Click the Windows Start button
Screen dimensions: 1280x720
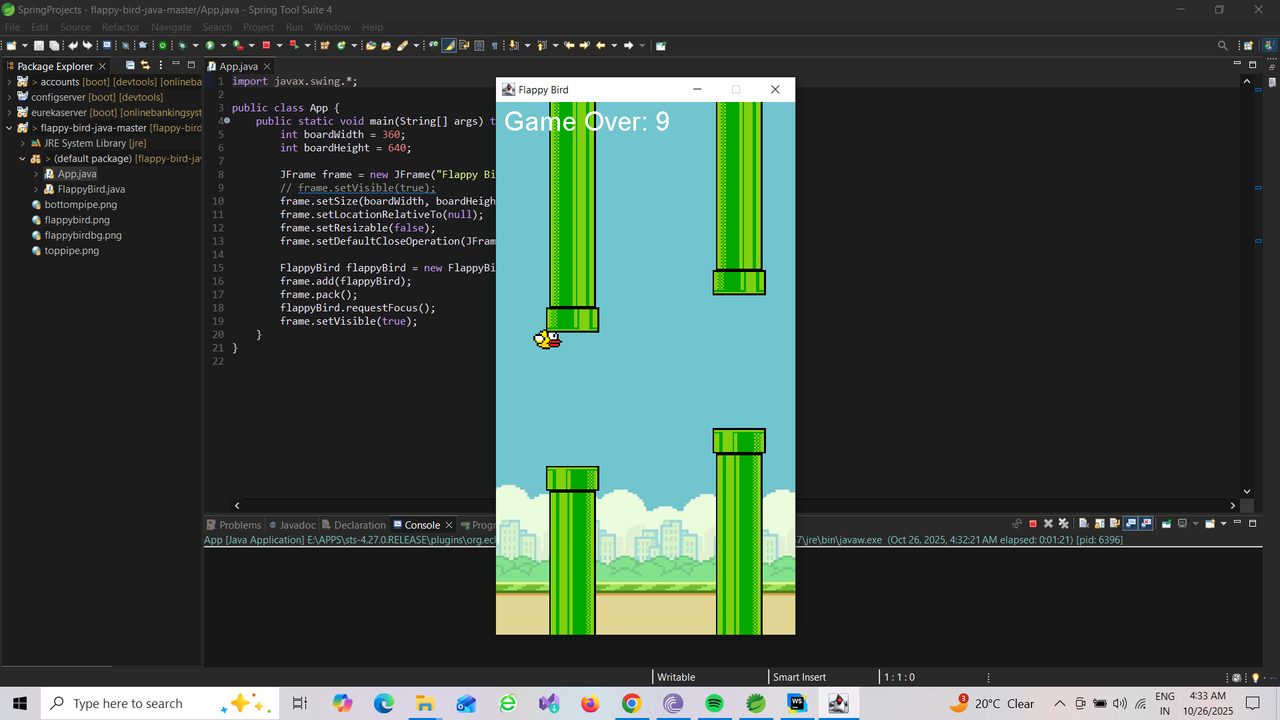pyautogui.click(x=20, y=704)
